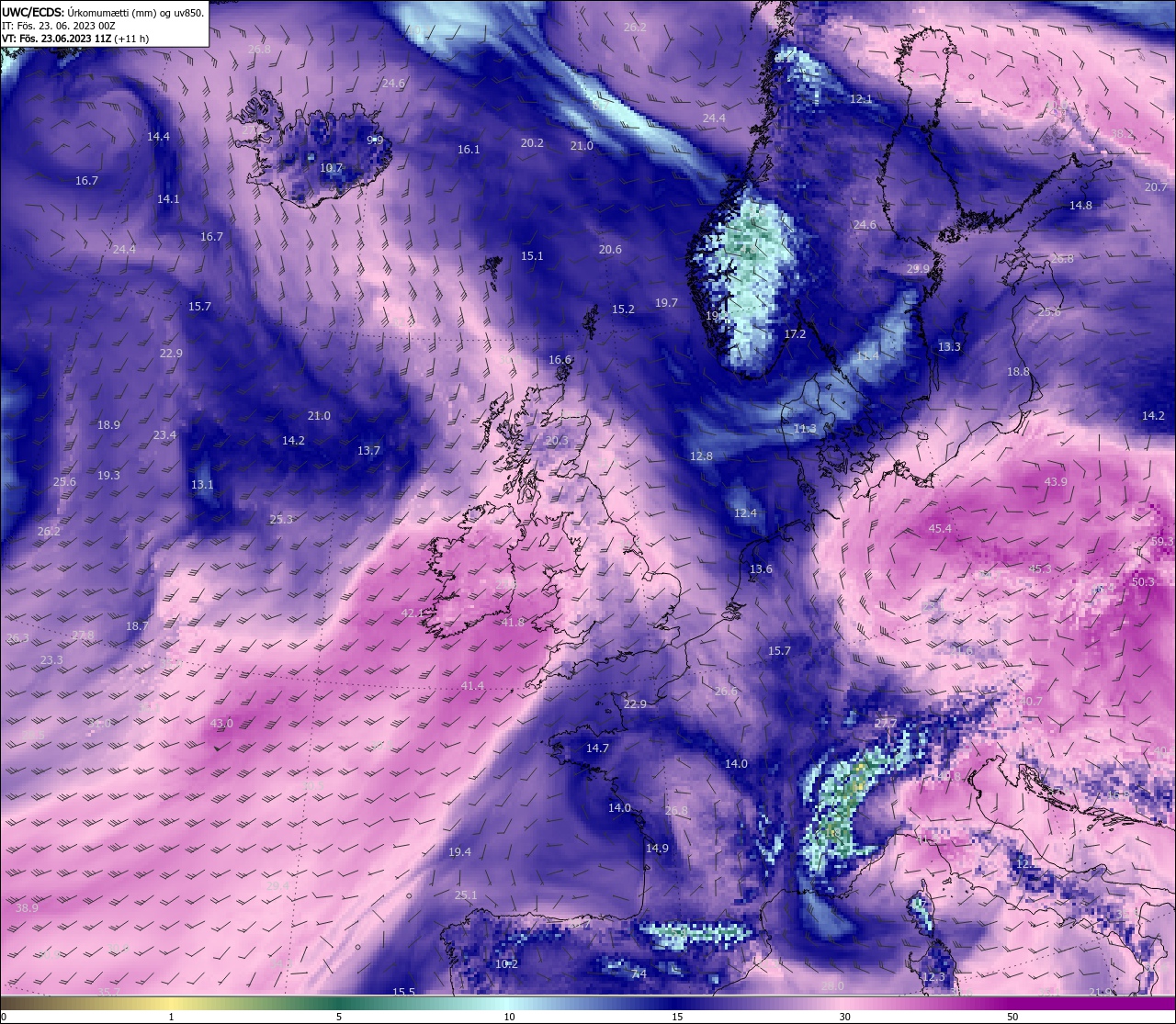Click the value 10.7 over Iceland
Screen dimensions: 1176x1024
click(331, 168)
